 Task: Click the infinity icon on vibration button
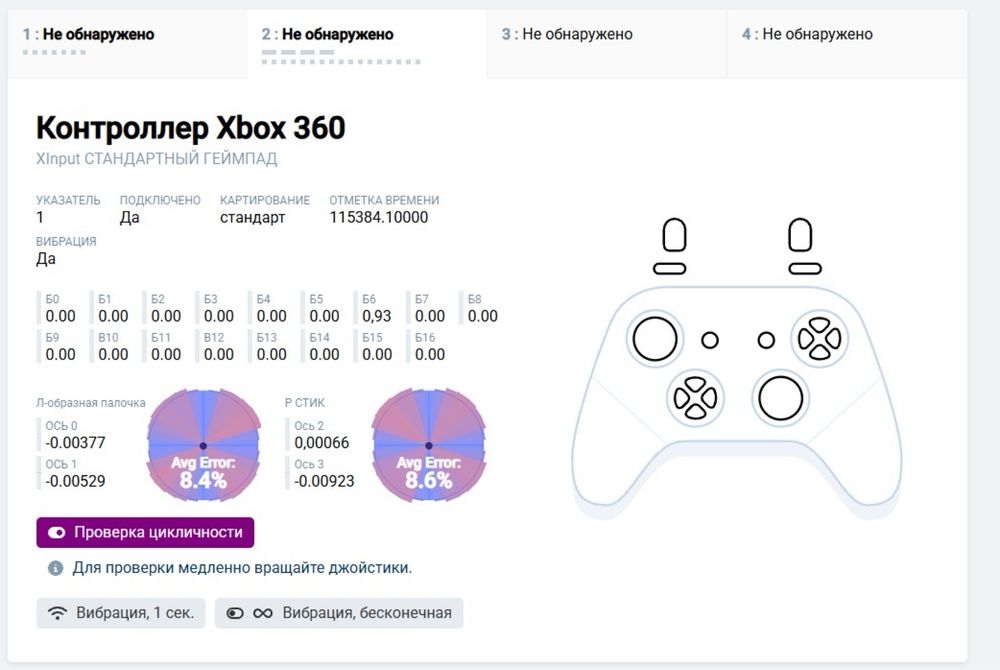pos(263,613)
